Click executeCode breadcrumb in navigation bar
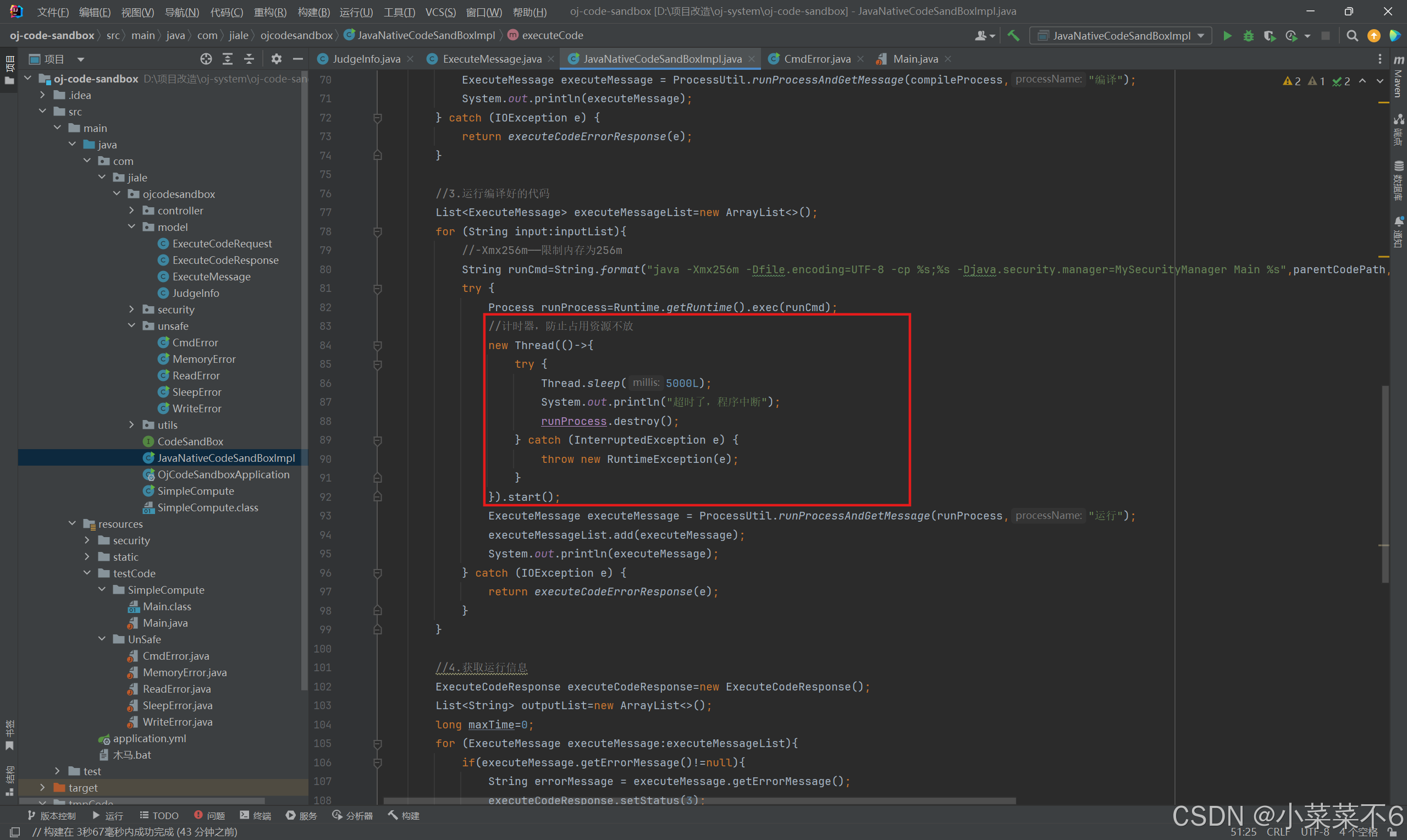 tap(552, 36)
